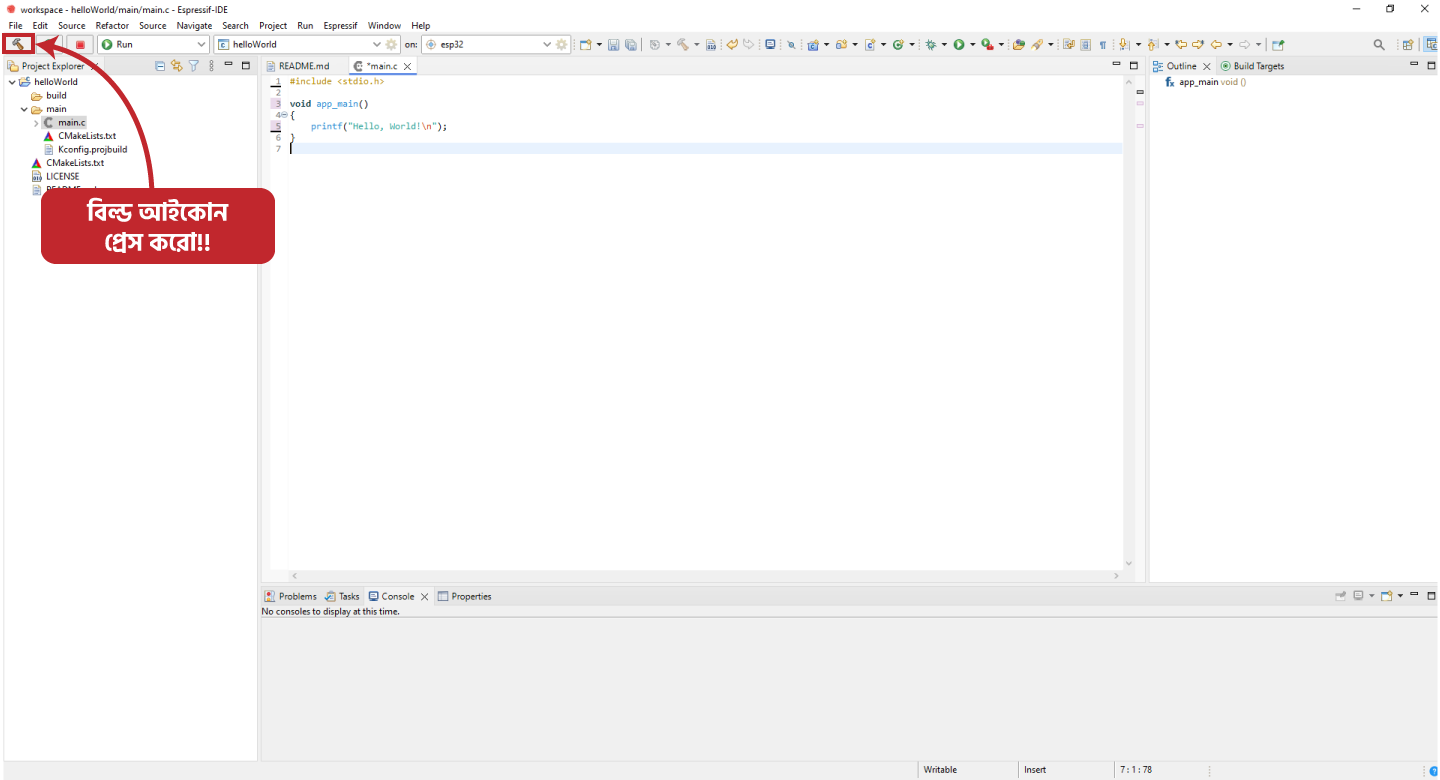The height and width of the screenshot is (780, 1440).
Task: Close the Console tab
Action: coord(424,596)
